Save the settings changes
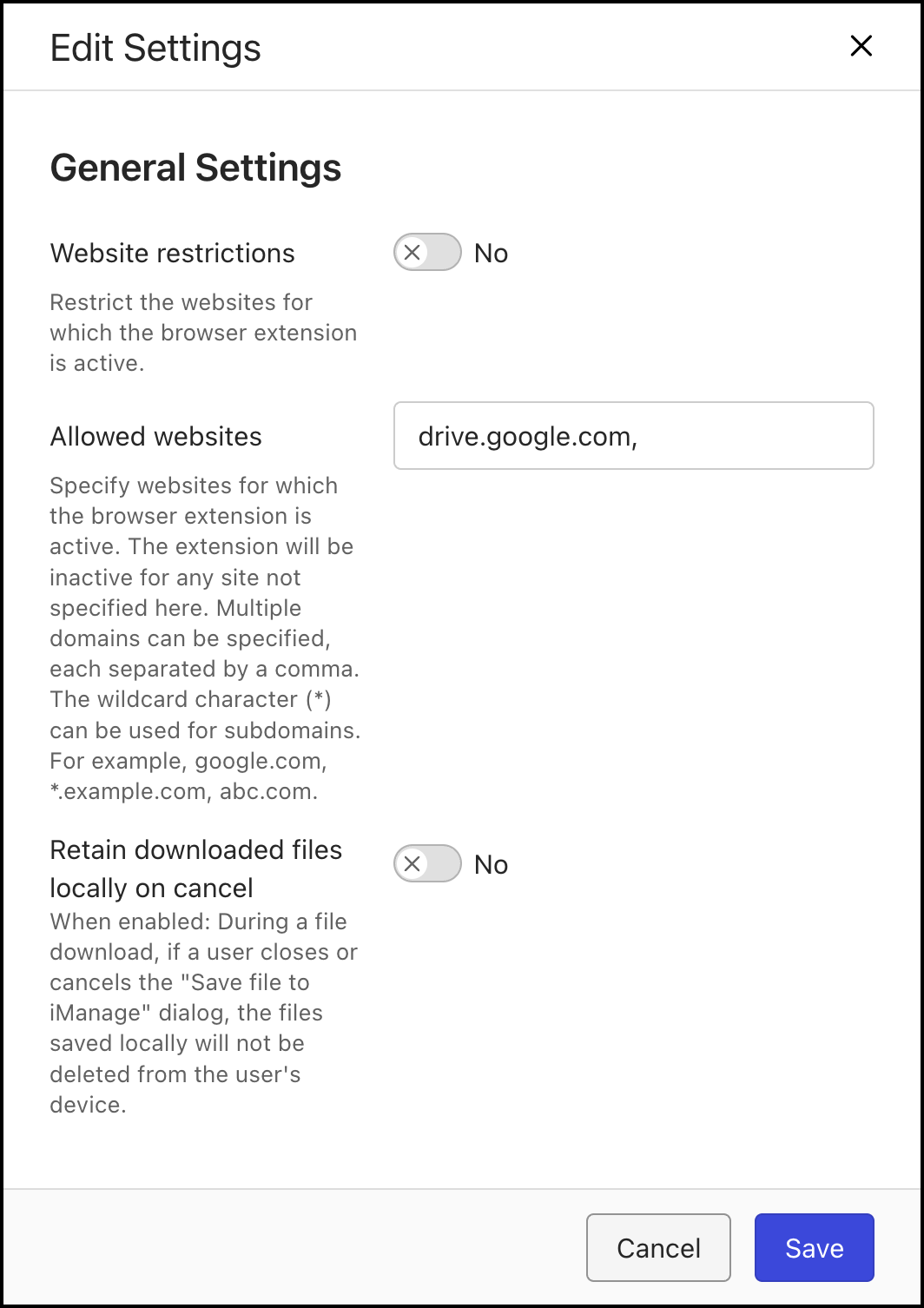924x1308 pixels. point(814,1248)
